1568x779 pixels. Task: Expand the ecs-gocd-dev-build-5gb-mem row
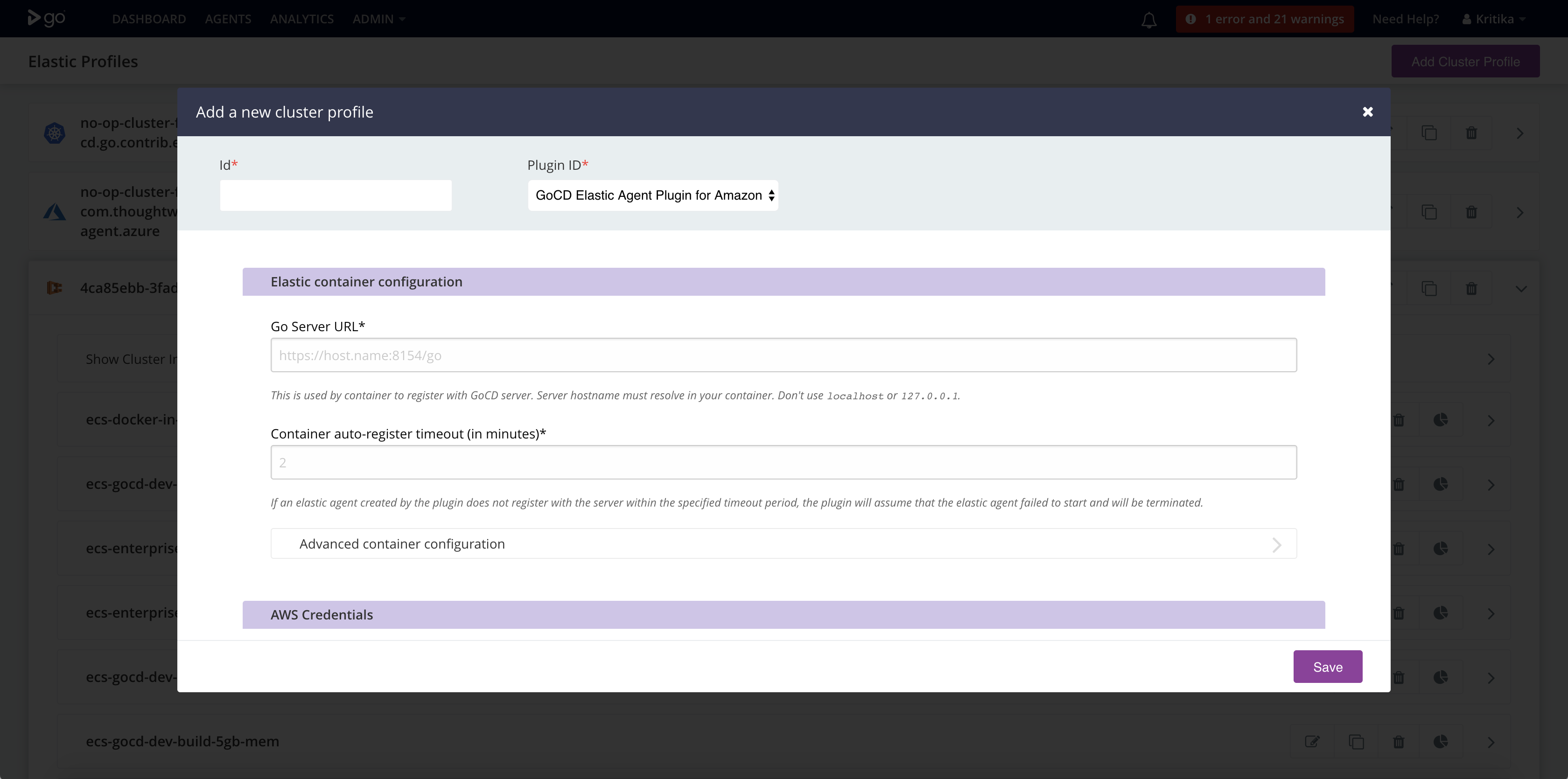(x=1491, y=742)
